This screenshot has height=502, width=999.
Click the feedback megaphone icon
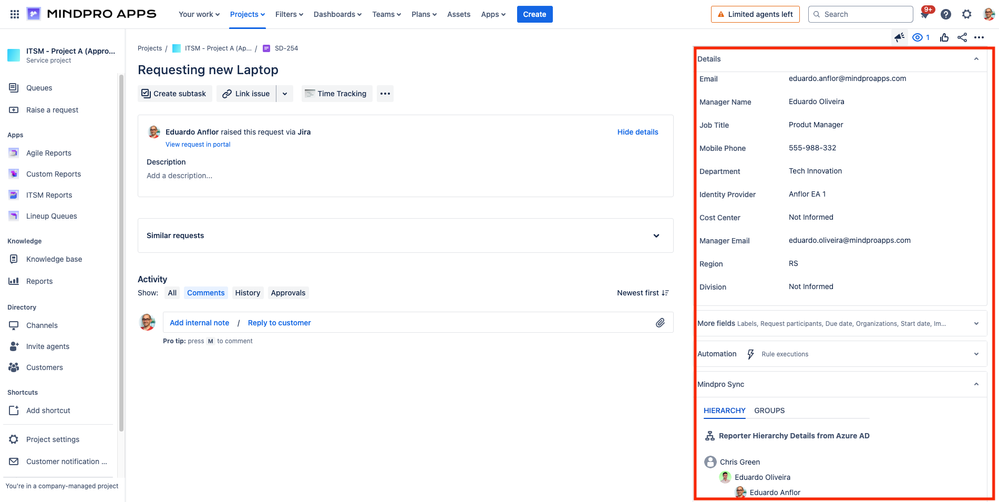click(899, 38)
